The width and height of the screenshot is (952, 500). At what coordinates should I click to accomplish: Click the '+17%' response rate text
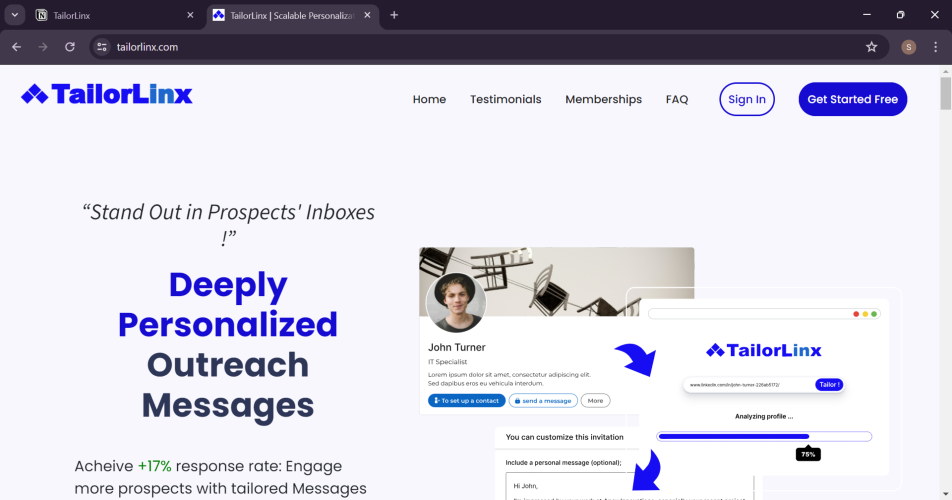(154, 466)
